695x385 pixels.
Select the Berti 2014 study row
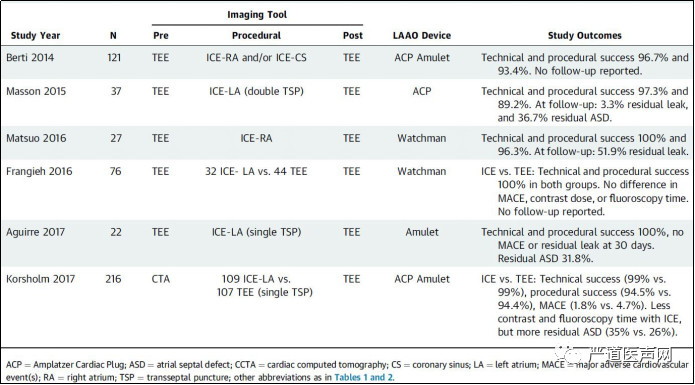point(348,63)
